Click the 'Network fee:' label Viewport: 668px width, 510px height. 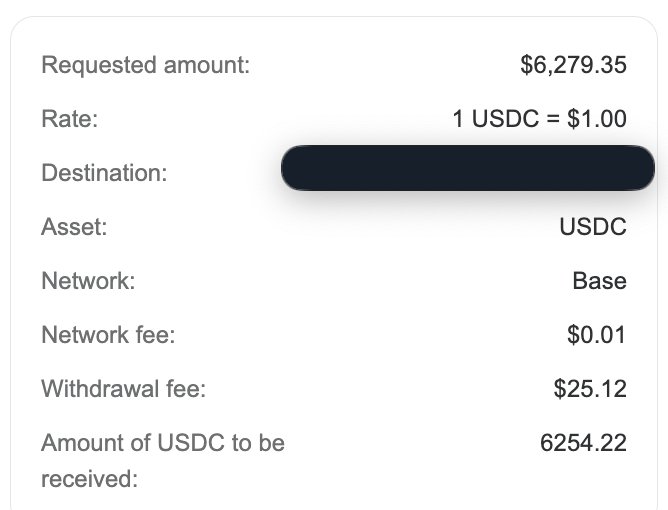108,335
